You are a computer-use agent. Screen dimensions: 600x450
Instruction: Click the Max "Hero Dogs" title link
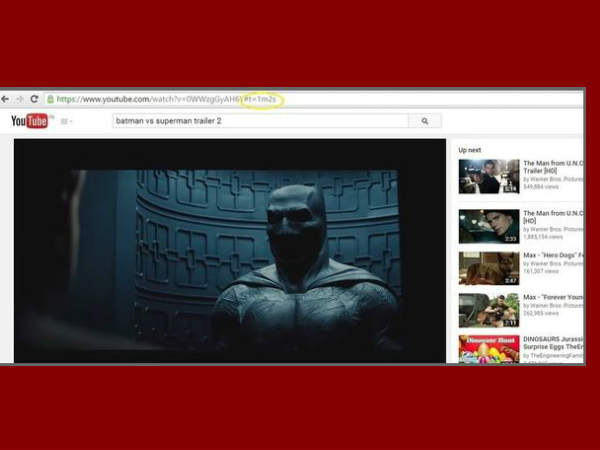553,255
